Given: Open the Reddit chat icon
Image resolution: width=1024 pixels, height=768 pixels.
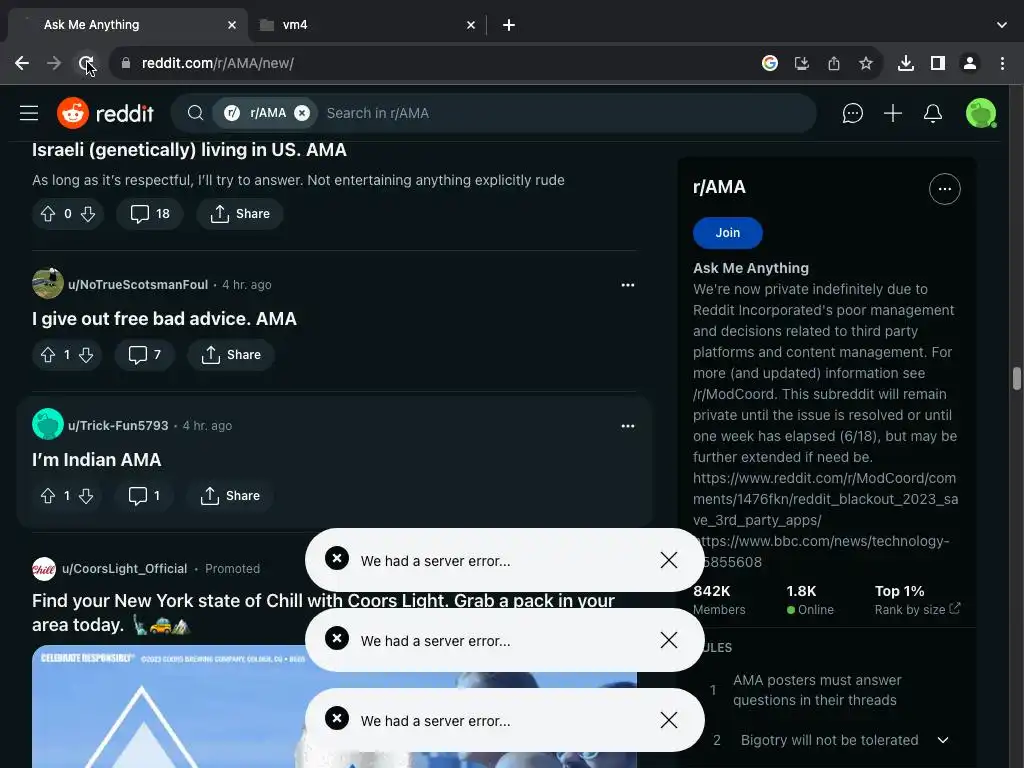Looking at the screenshot, I should (x=852, y=113).
